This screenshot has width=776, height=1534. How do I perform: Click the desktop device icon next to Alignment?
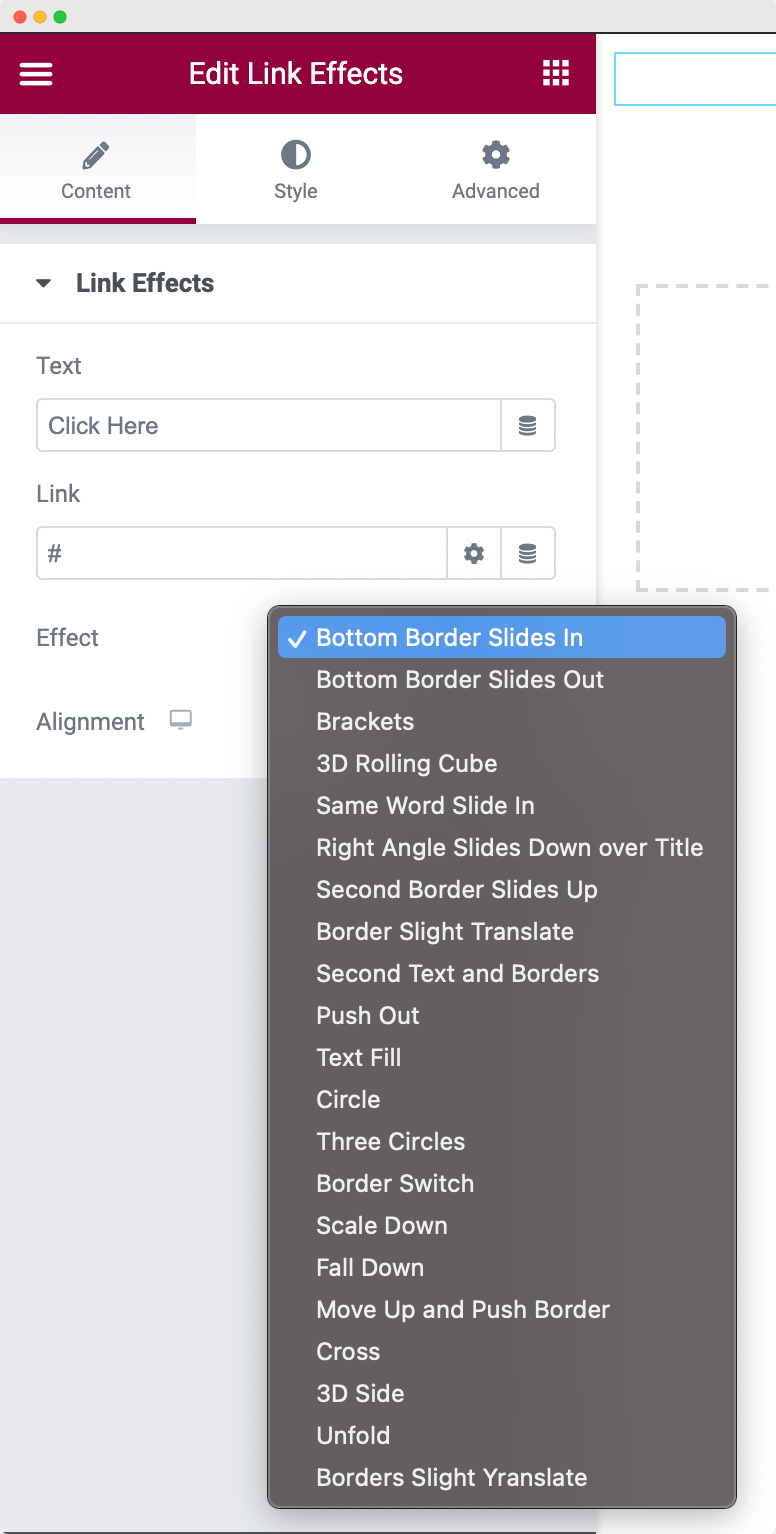180,720
